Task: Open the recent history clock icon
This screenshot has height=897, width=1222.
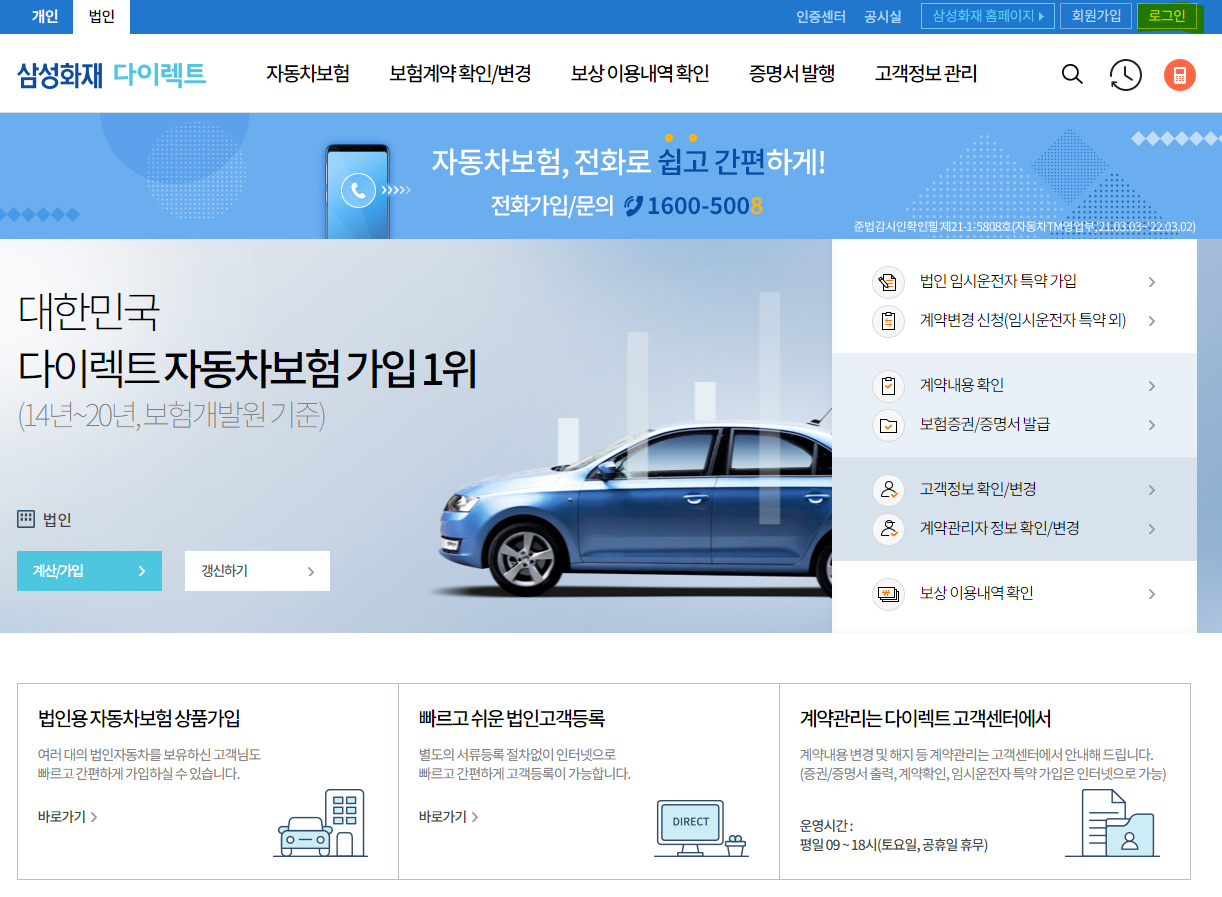Action: pos(1126,75)
